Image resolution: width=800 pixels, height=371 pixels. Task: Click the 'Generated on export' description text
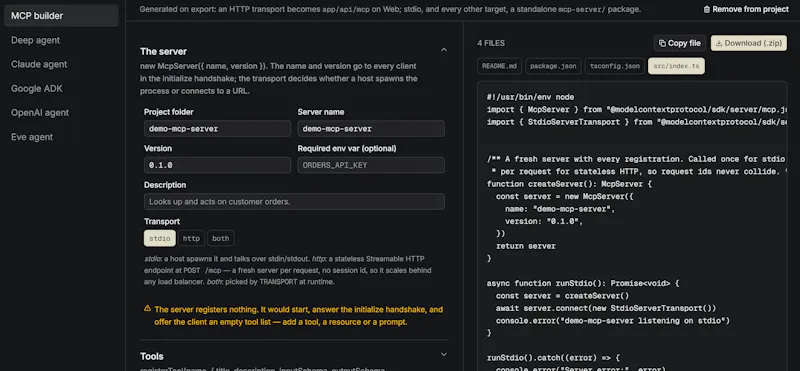[390, 9]
